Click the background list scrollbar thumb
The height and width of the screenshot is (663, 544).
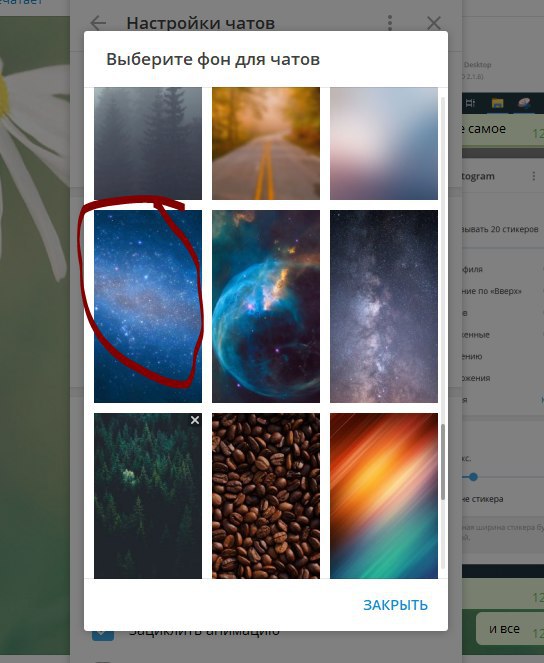point(443,462)
